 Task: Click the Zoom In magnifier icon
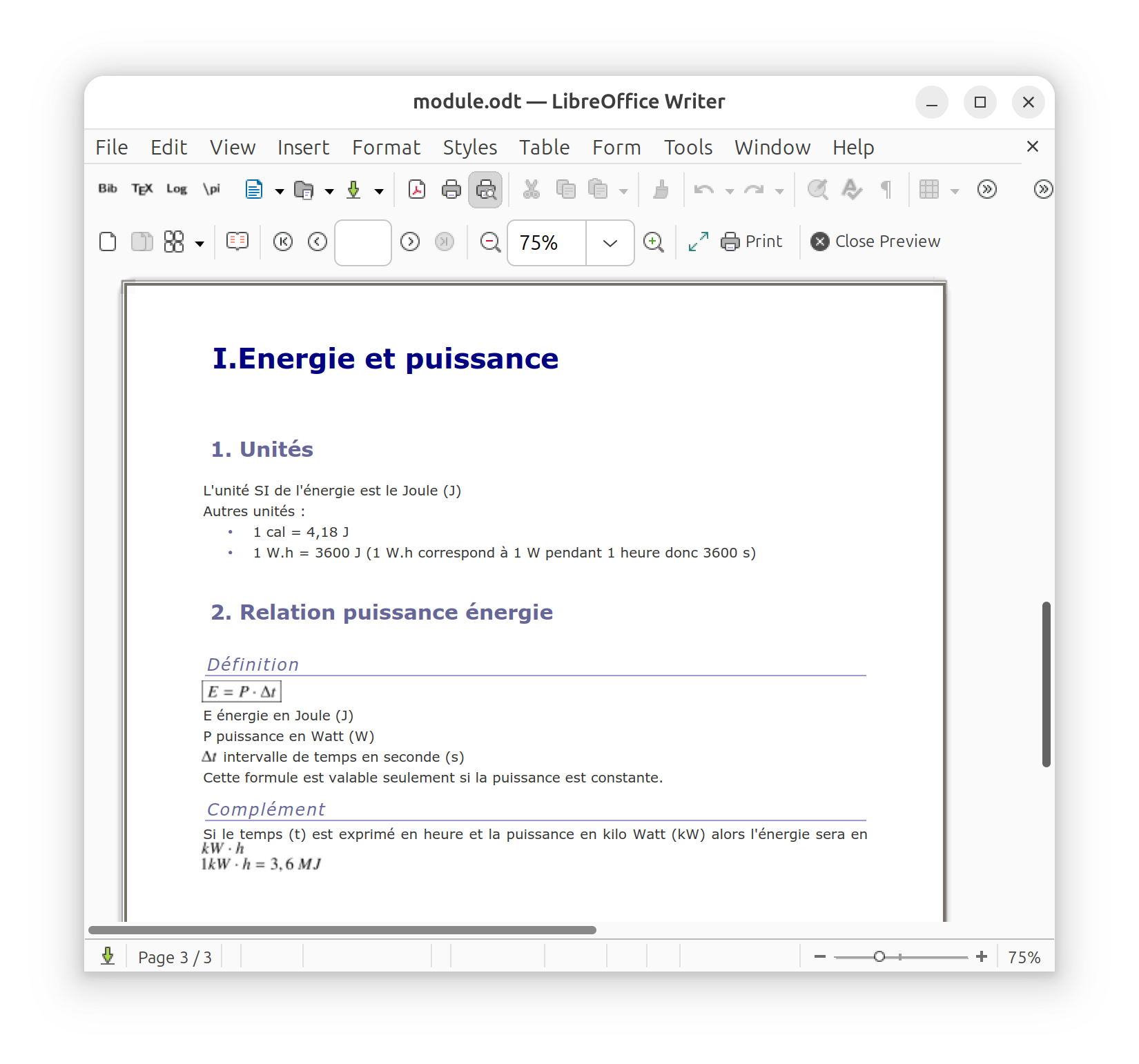click(x=653, y=242)
